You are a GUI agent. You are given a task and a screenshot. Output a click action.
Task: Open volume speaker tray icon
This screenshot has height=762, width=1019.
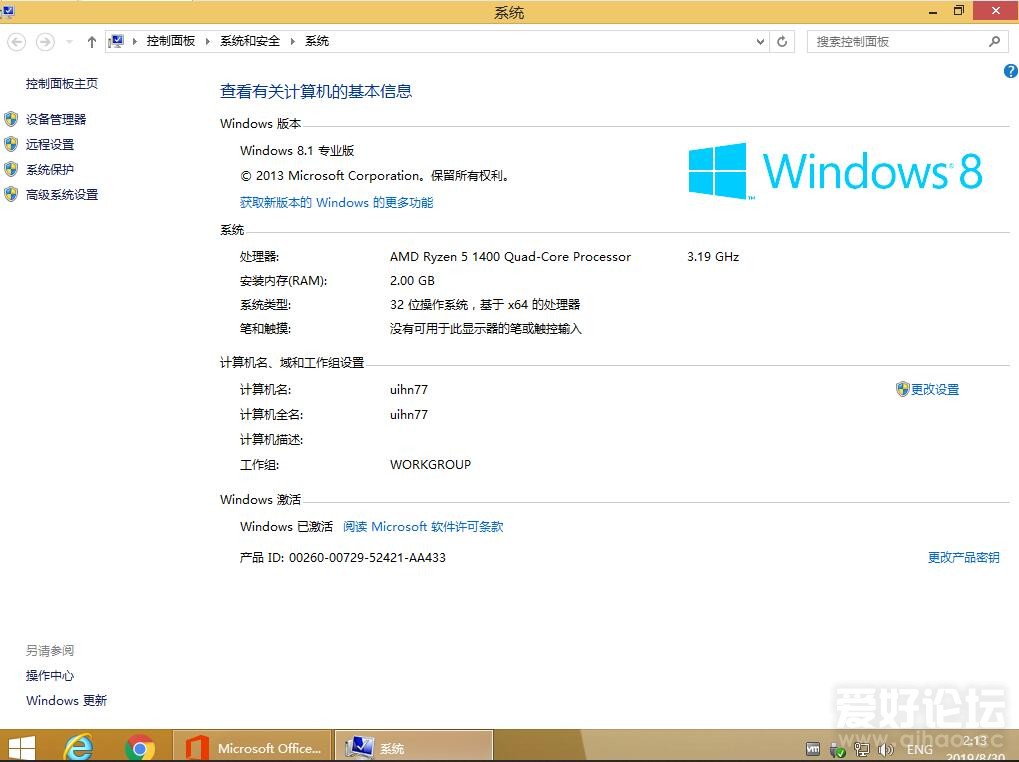point(885,750)
